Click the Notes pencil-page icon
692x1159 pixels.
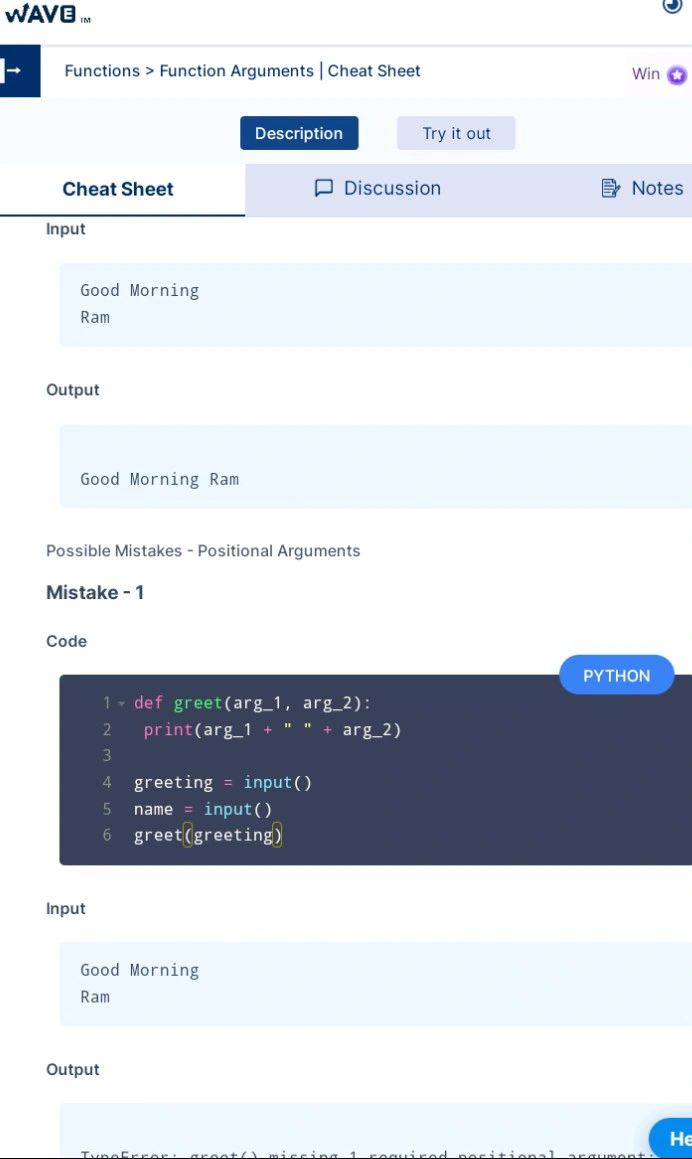pos(610,188)
